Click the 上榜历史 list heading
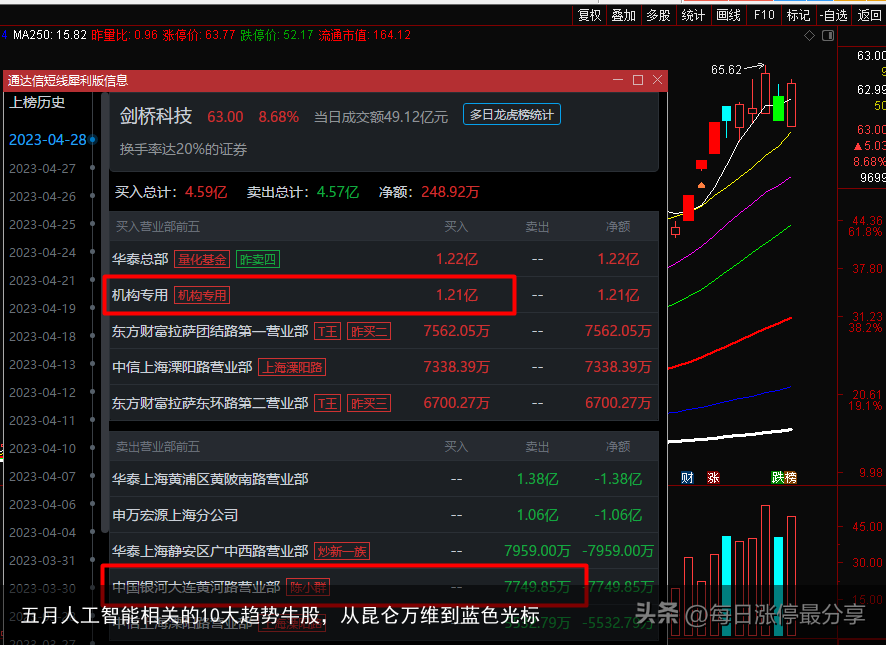The height and width of the screenshot is (645, 886). (37, 103)
